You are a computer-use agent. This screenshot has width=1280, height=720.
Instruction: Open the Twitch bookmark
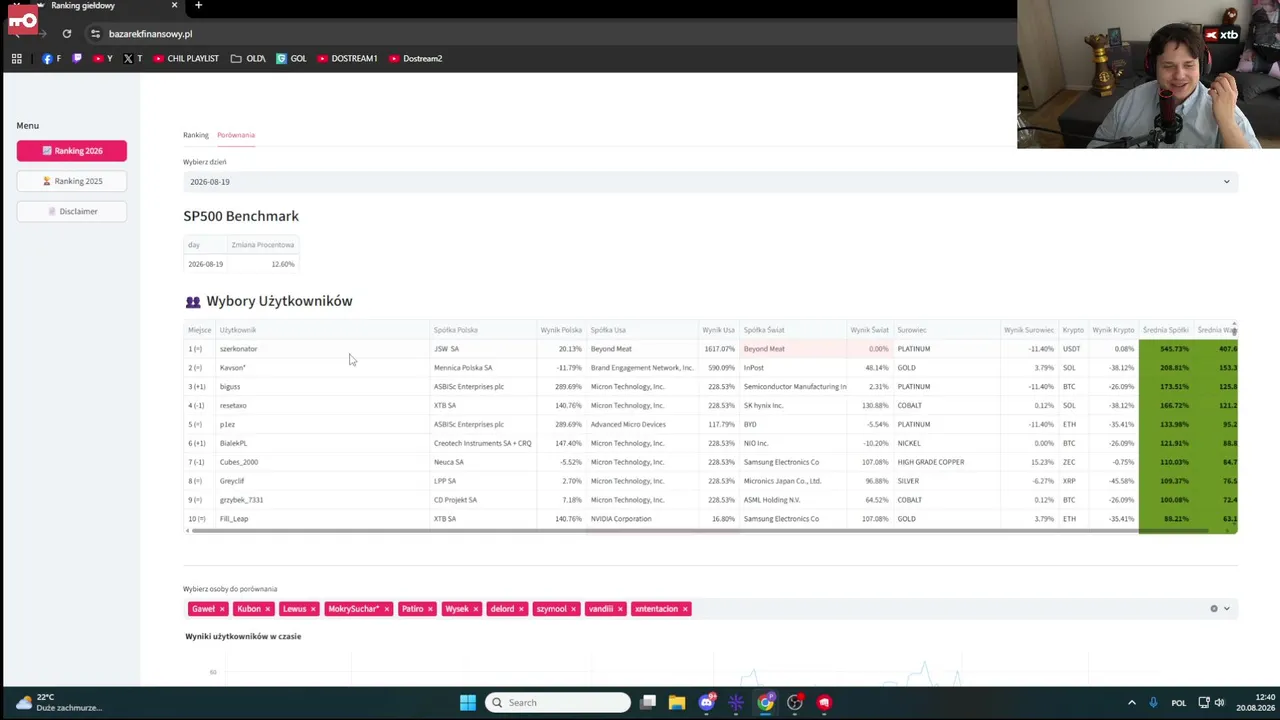coord(77,59)
